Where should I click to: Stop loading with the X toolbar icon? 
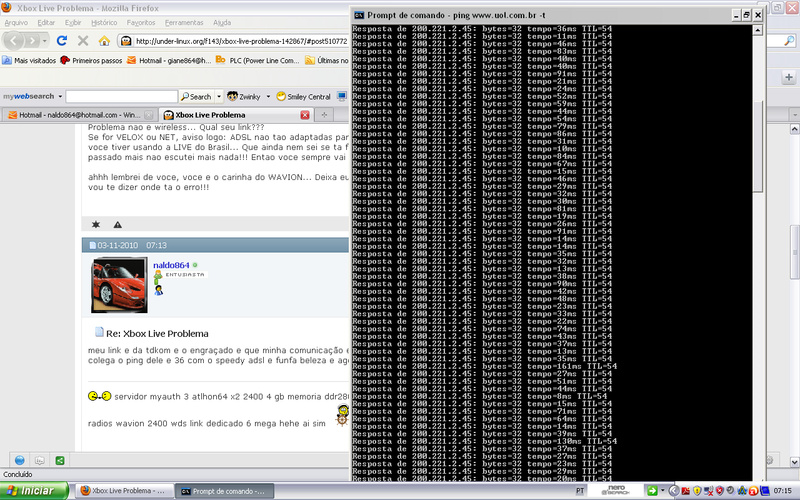83,40
